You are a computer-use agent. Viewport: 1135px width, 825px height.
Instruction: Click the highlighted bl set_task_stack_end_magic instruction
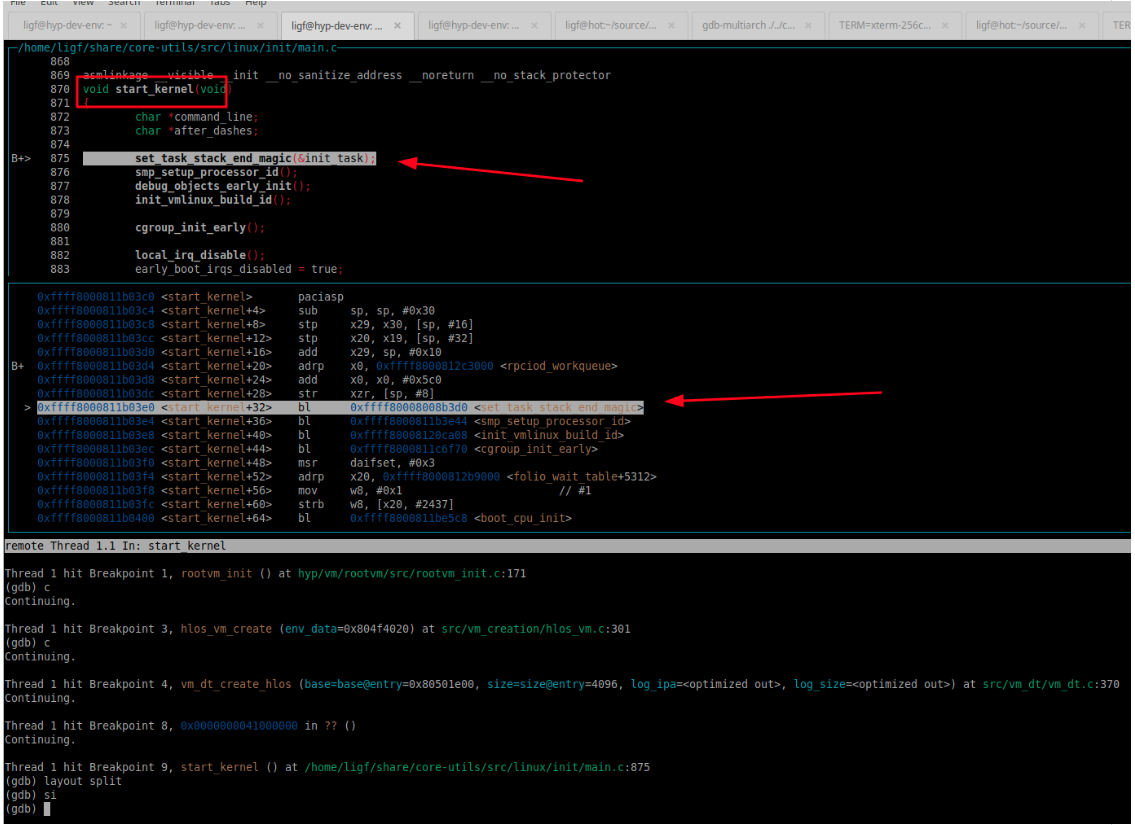340,408
